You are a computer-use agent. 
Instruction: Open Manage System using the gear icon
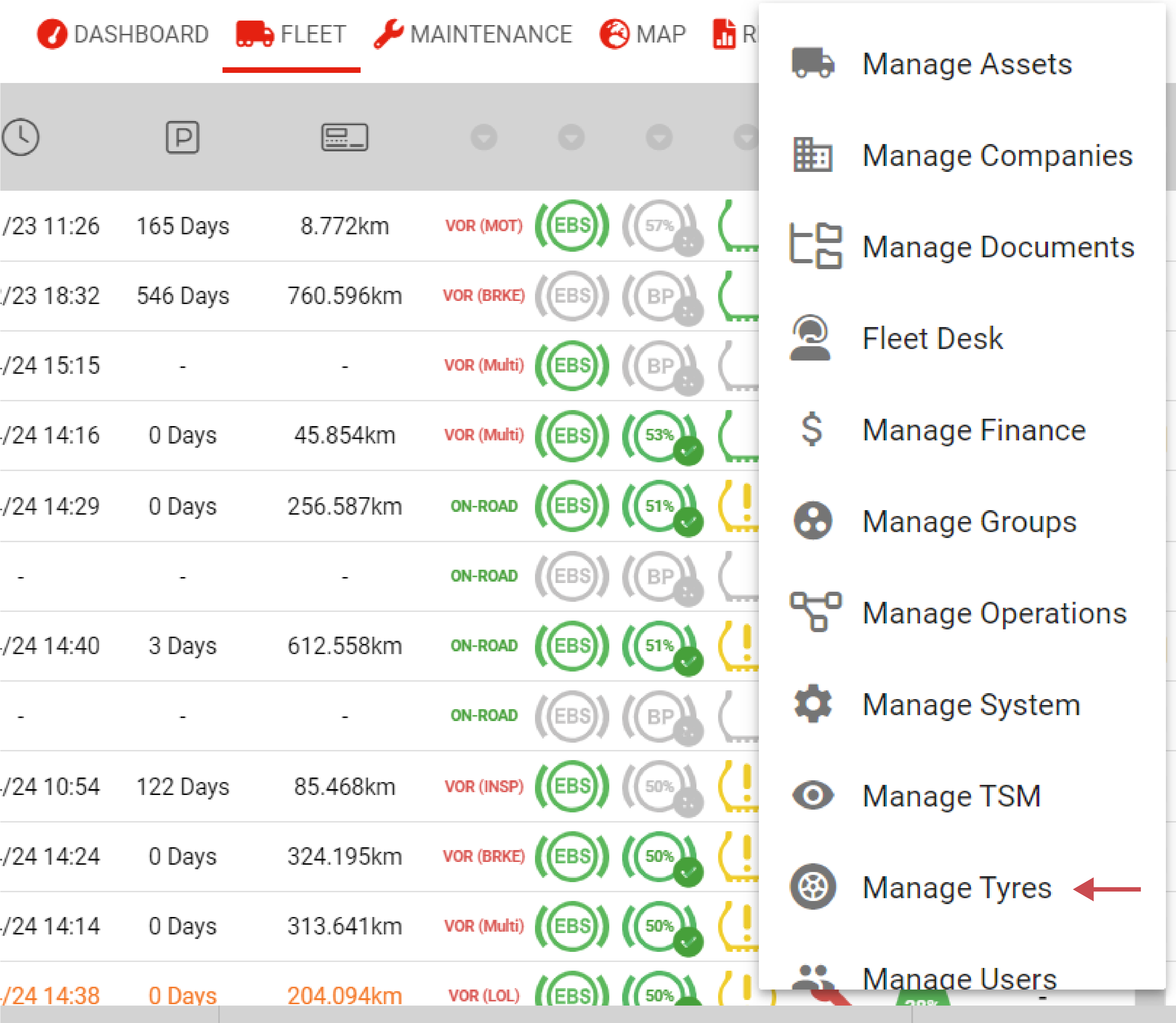pyautogui.click(x=812, y=704)
